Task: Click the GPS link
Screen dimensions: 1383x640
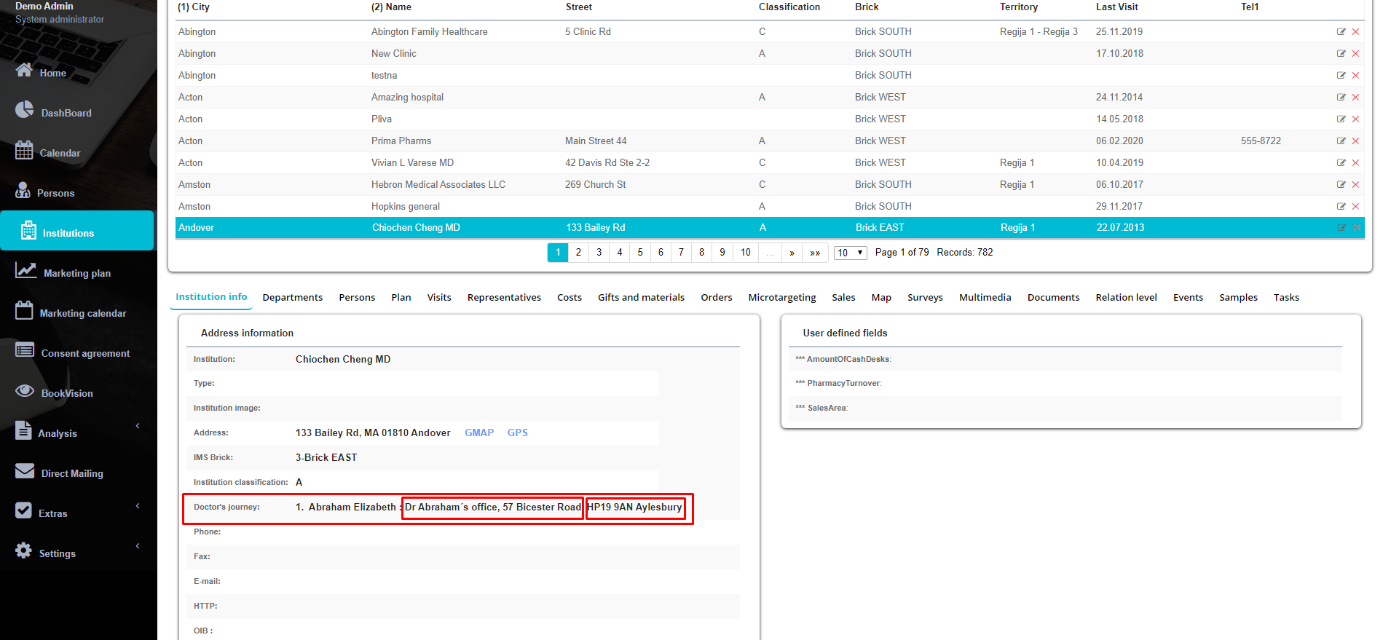Action: click(517, 433)
